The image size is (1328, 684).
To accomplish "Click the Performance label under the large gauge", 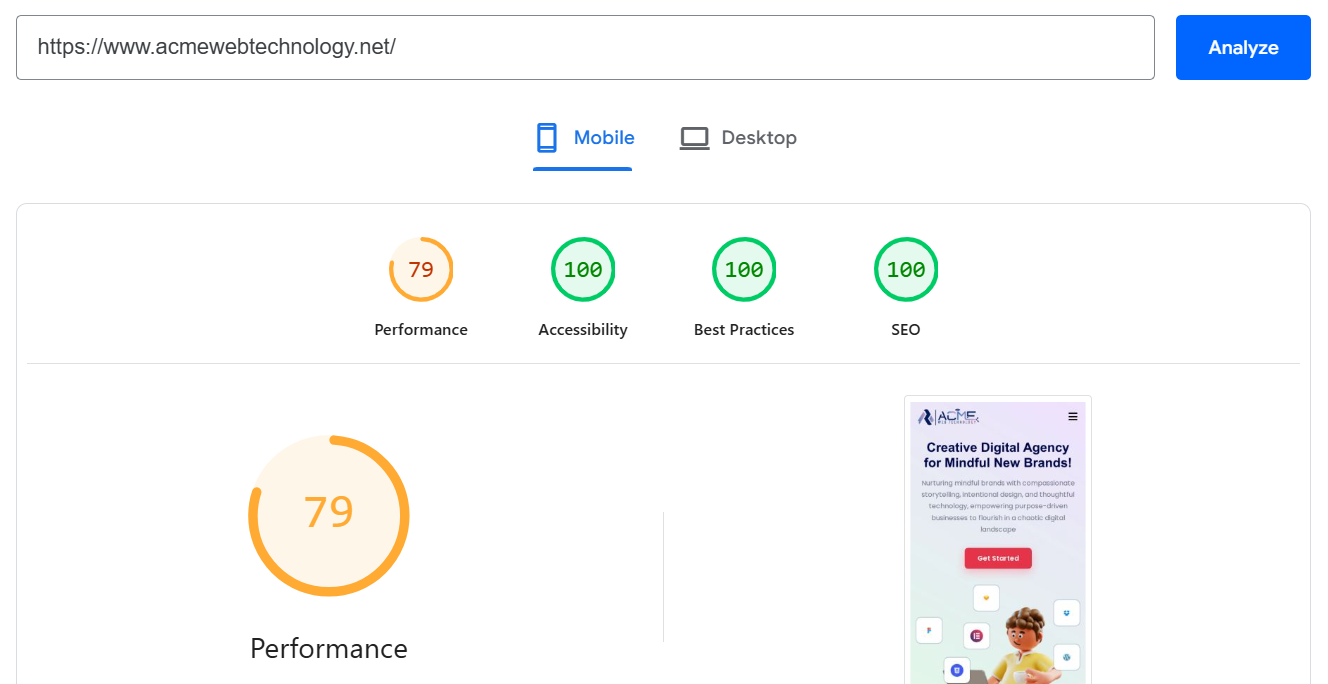I will (x=328, y=648).
